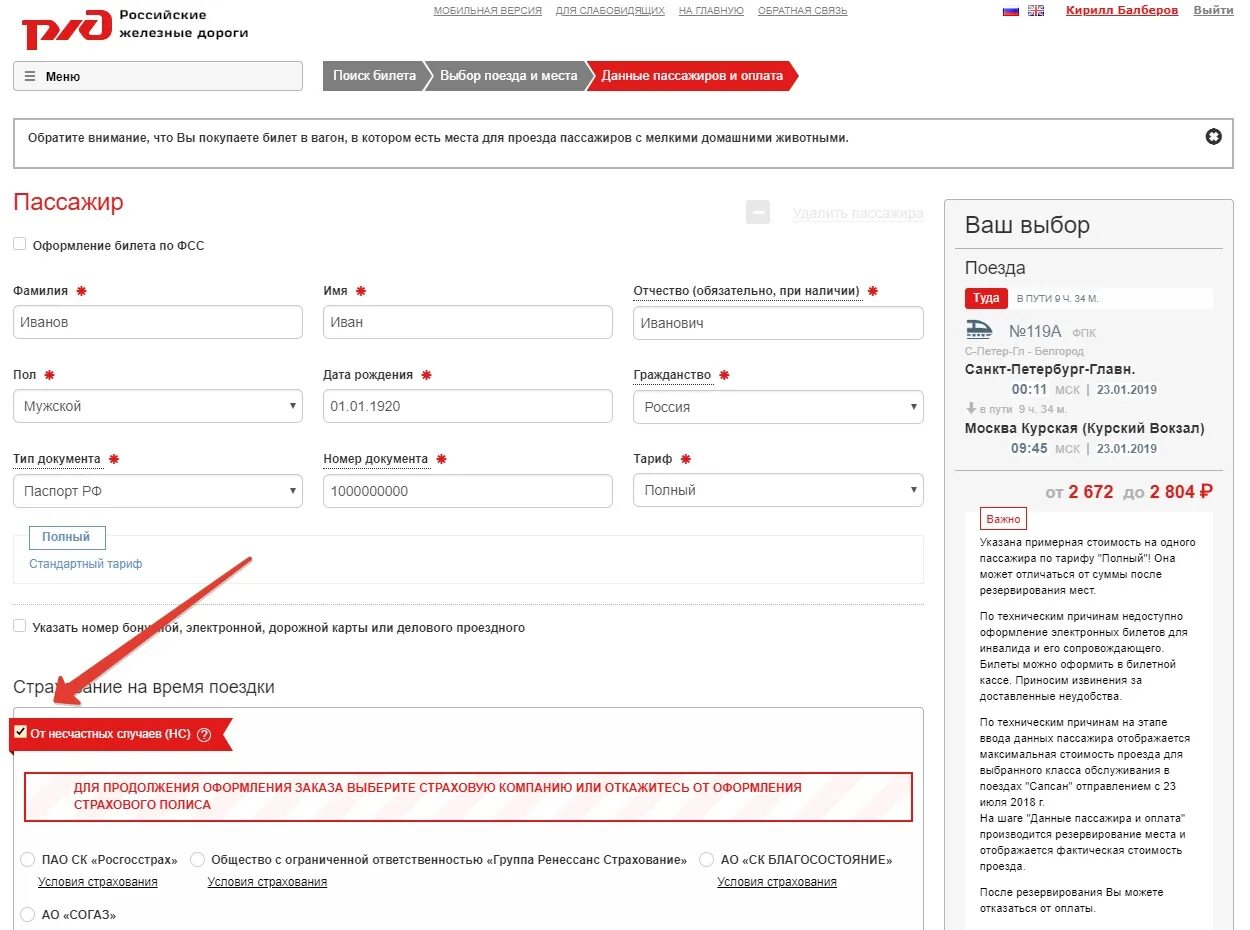Open the Гражданство dropdown
Image resolution: width=1250 pixels, height=930 pixels.
pyautogui.click(x=778, y=407)
